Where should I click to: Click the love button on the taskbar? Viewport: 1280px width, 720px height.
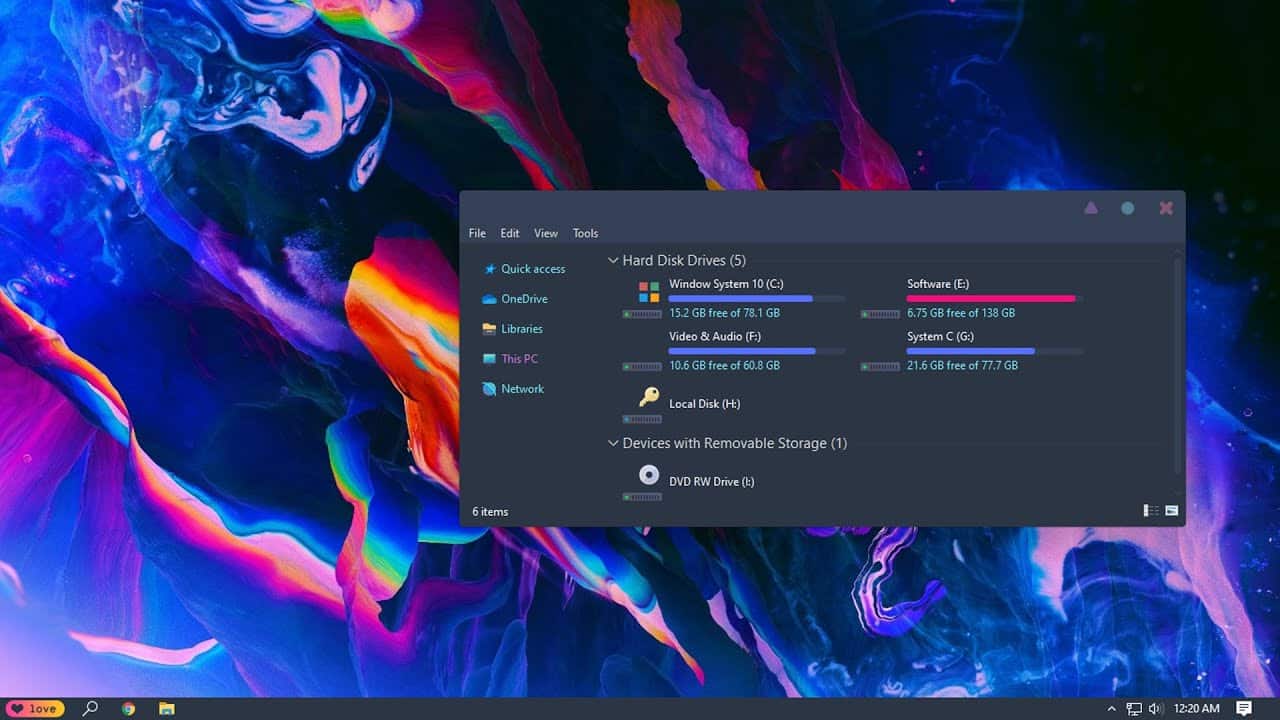click(34, 708)
